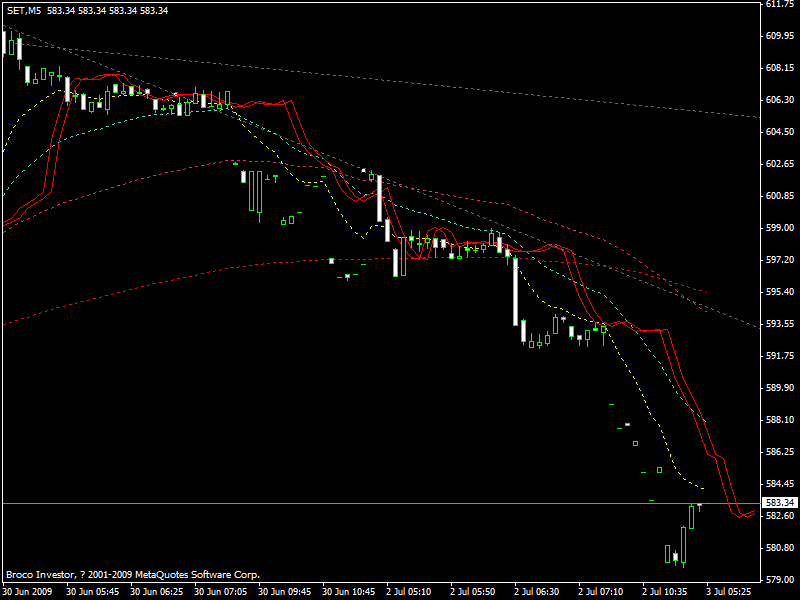Click price level 584.45 on the scale
Screen dimensions: 800x600
pyautogui.click(x=780, y=484)
